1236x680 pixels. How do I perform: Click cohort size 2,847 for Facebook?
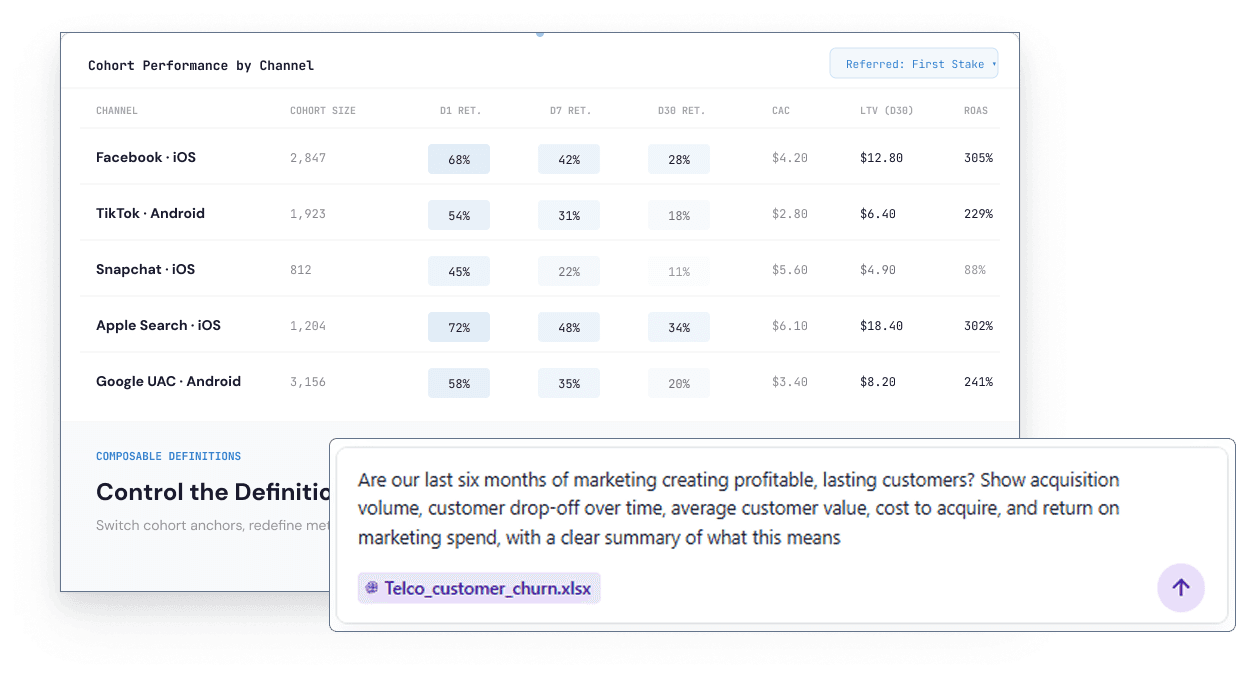point(308,158)
